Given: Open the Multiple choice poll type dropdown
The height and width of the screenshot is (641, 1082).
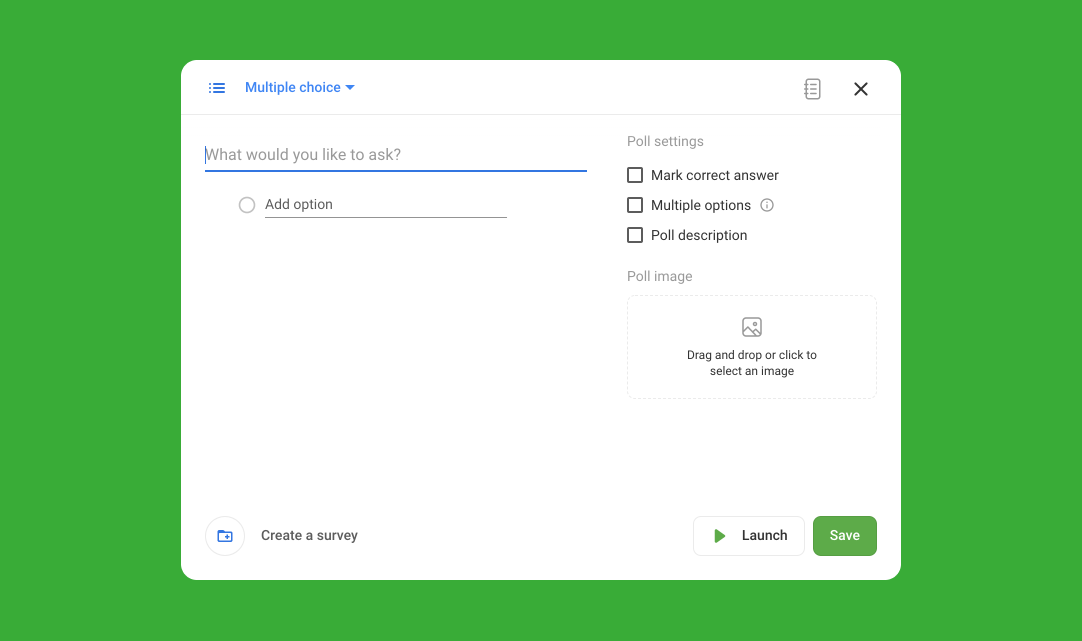Looking at the screenshot, I should tap(299, 88).
